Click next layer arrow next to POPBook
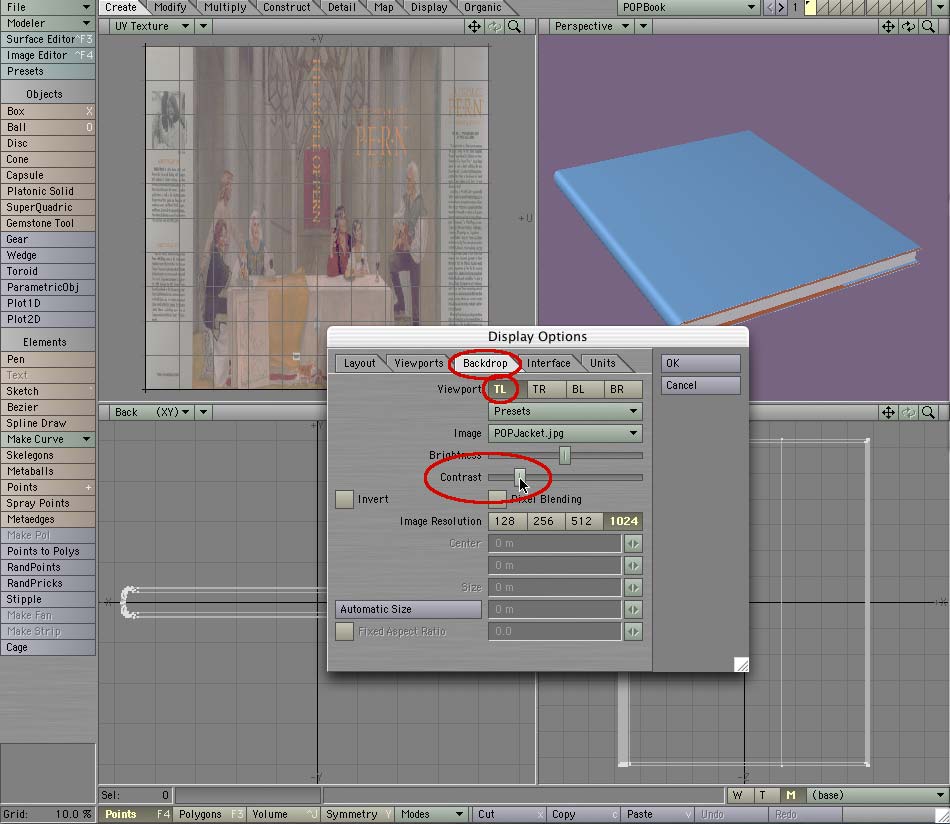 coord(781,7)
